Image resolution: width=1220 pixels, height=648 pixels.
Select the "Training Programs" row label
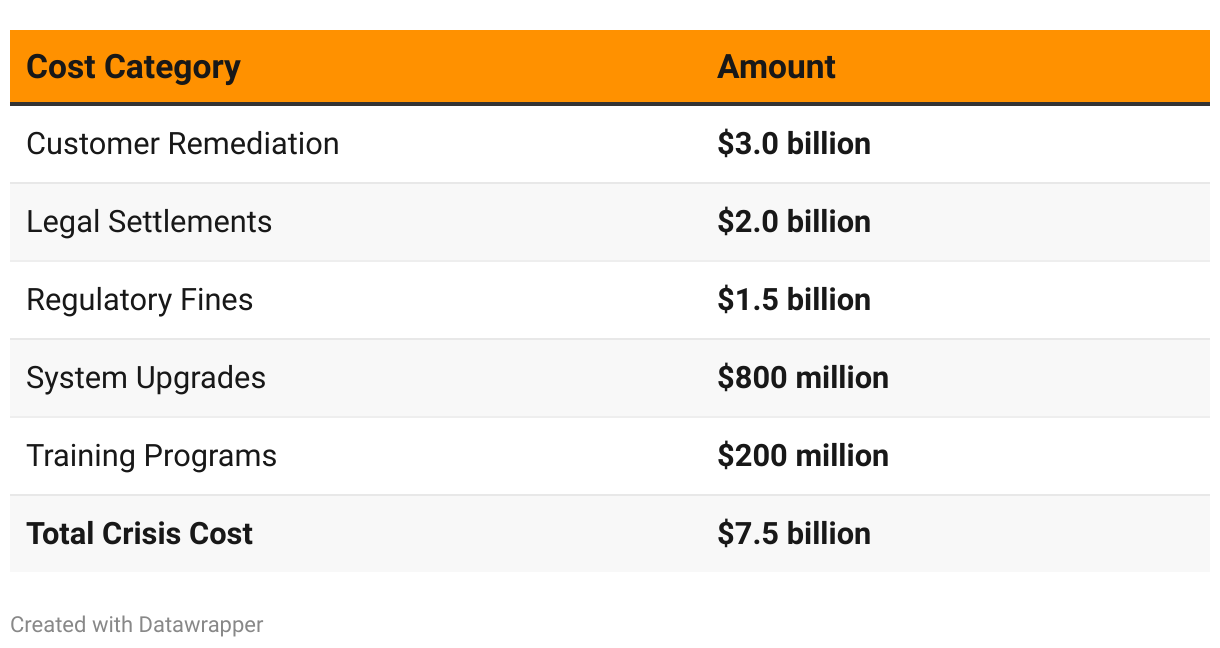pyautogui.click(x=152, y=456)
